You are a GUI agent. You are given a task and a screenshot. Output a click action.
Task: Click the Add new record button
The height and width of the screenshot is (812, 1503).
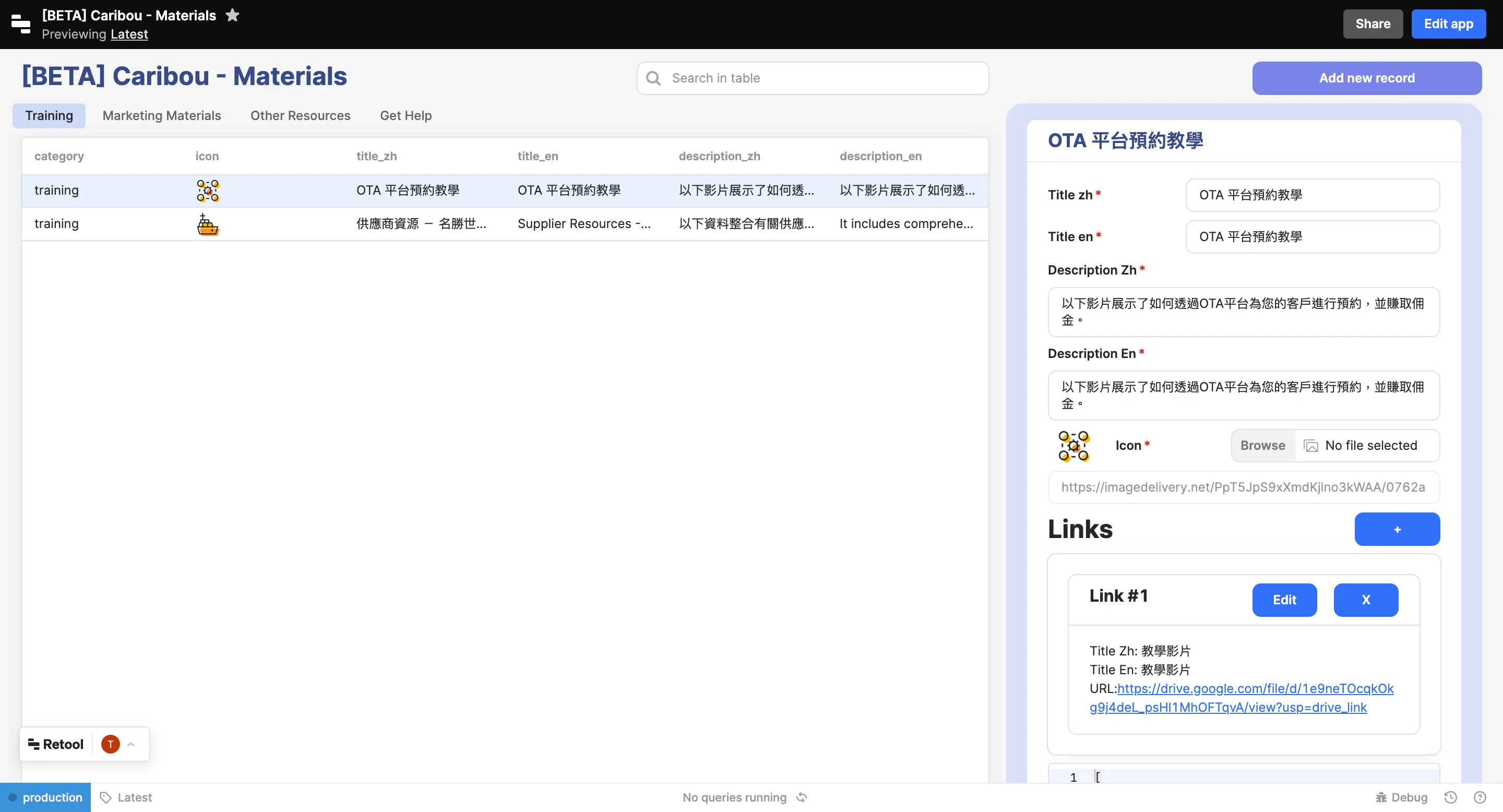(1366, 78)
